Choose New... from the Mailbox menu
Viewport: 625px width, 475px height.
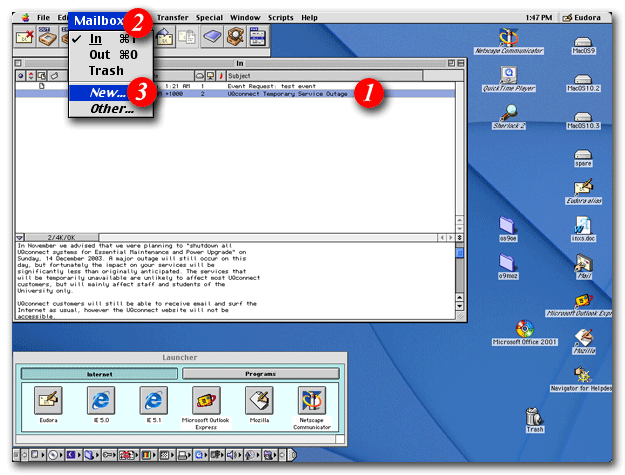pos(109,91)
